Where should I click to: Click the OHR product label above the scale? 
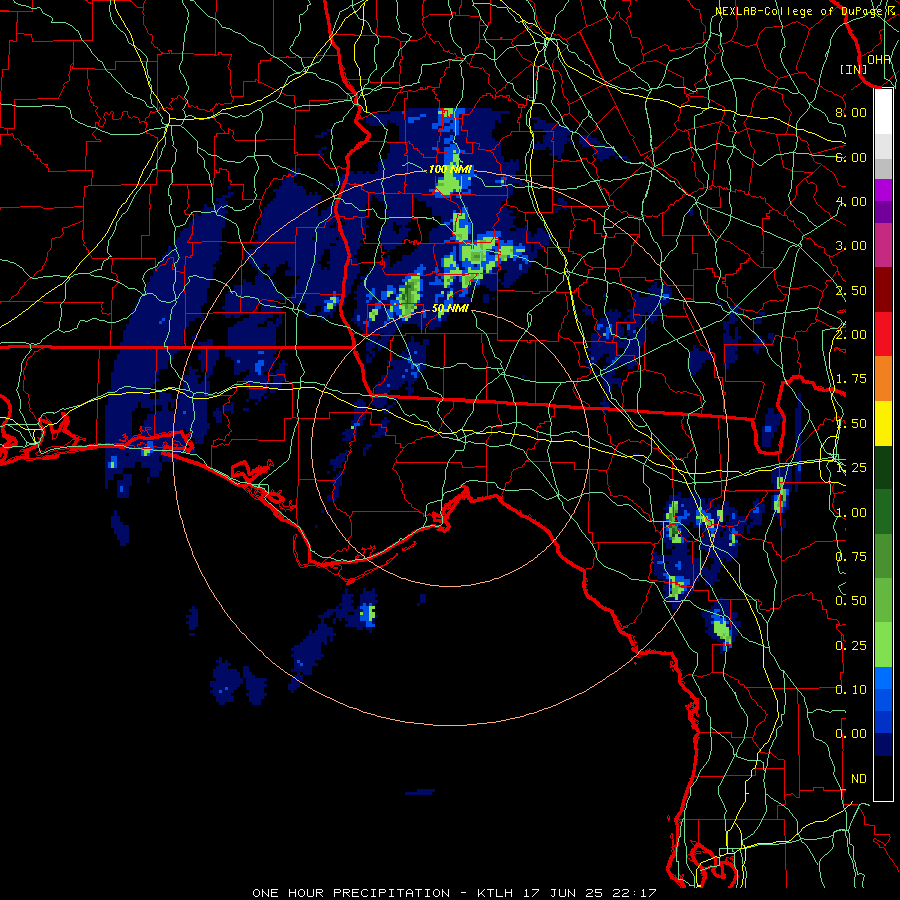[x=879, y=60]
